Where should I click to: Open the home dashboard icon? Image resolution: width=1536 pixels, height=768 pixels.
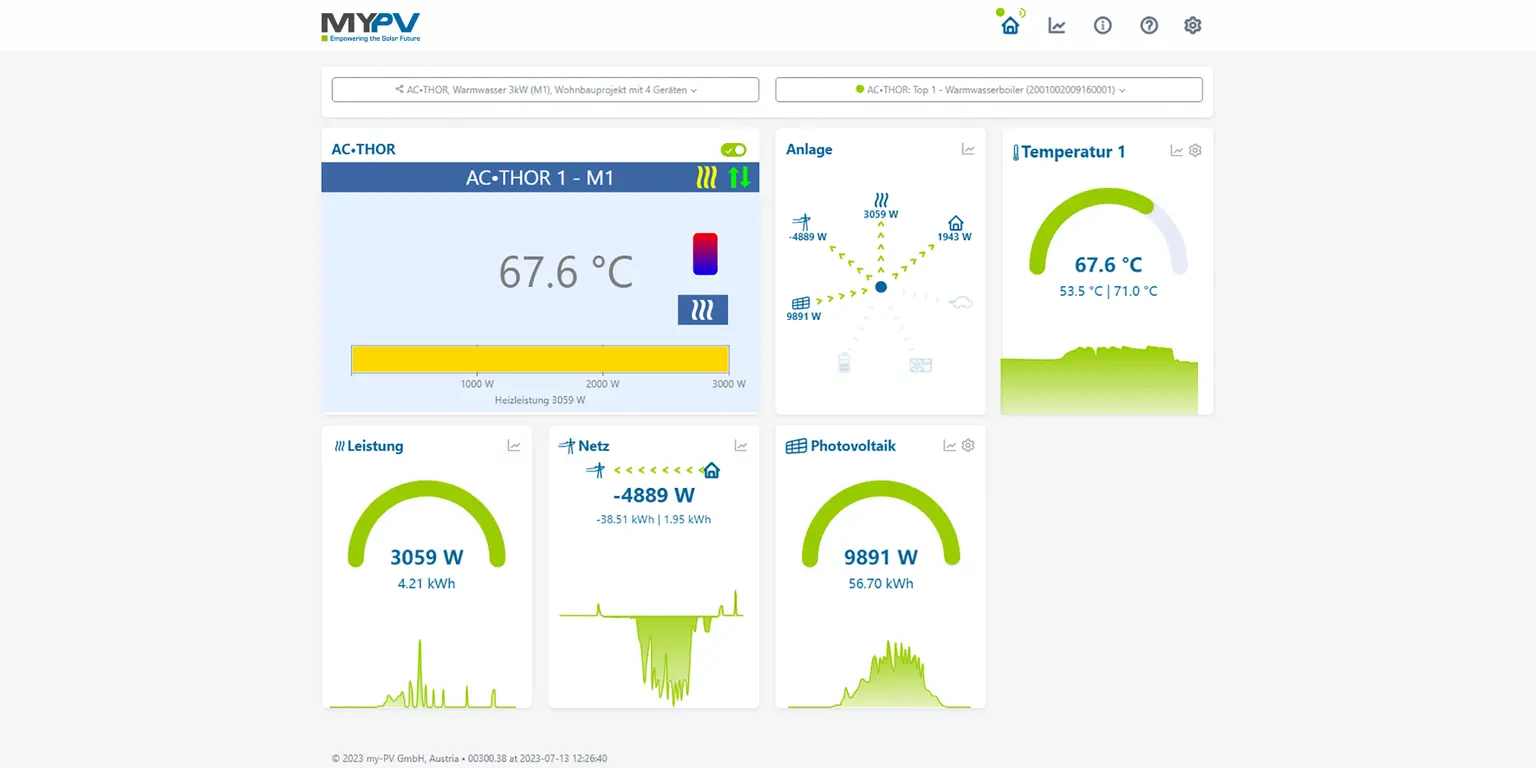(1010, 25)
